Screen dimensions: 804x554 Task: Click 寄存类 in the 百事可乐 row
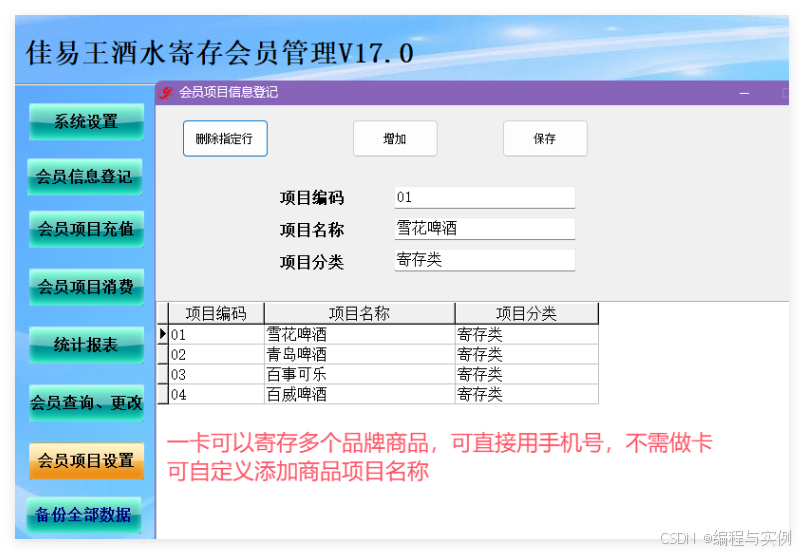(527, 374)
